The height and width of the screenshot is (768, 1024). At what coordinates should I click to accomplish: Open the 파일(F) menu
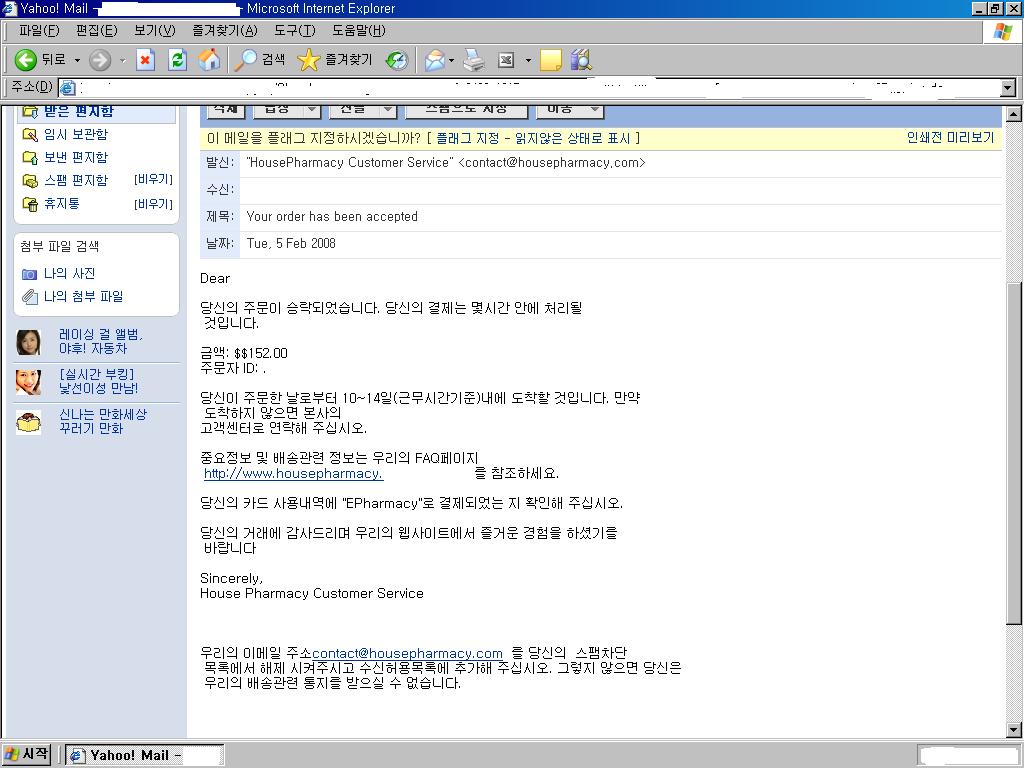click(x=39, y=30)
